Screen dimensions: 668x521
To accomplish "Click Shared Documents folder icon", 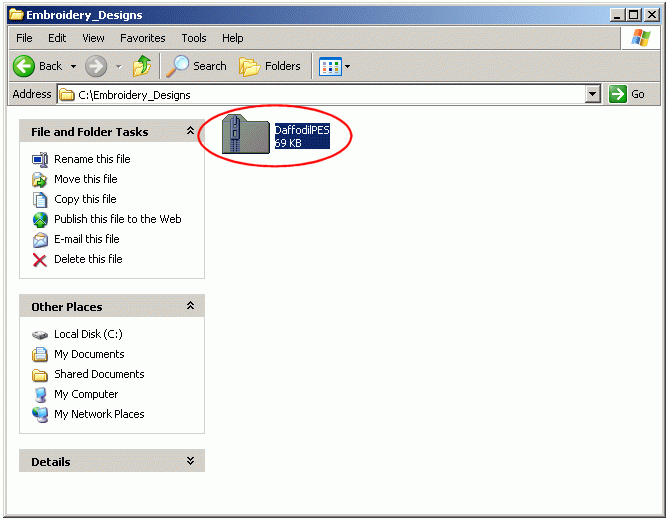I will 40,375.
